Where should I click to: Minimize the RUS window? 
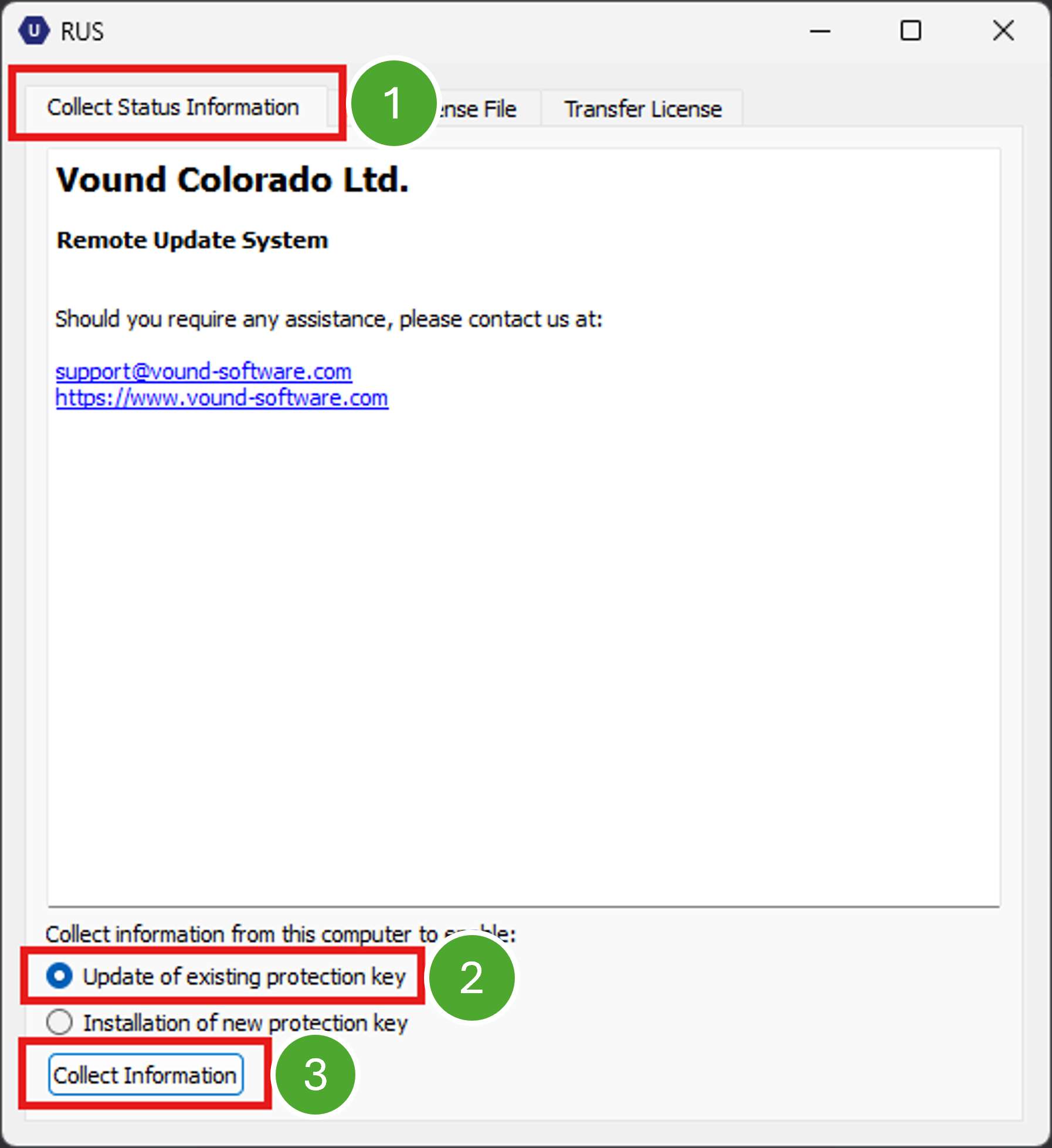(819, 31)
